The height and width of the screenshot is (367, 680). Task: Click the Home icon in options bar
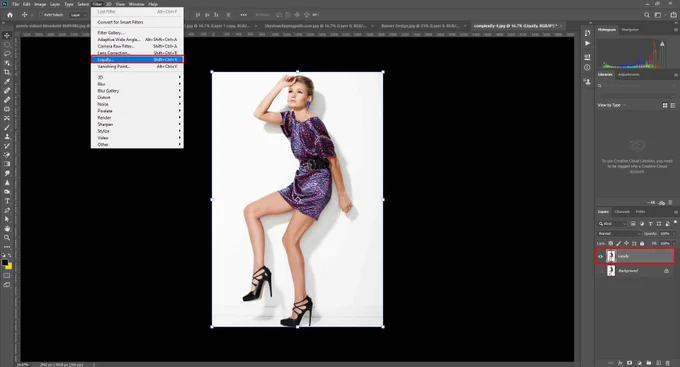[x=10, y=15]
